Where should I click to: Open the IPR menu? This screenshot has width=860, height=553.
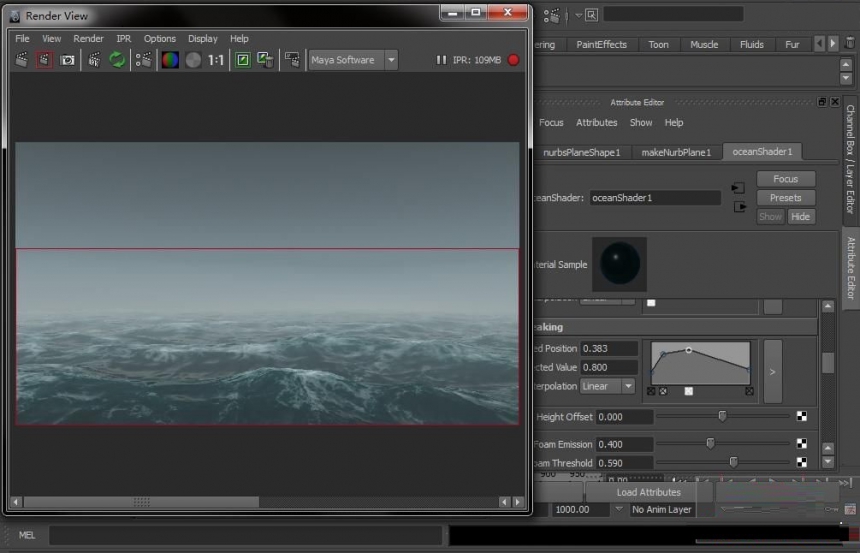(123, 38)
